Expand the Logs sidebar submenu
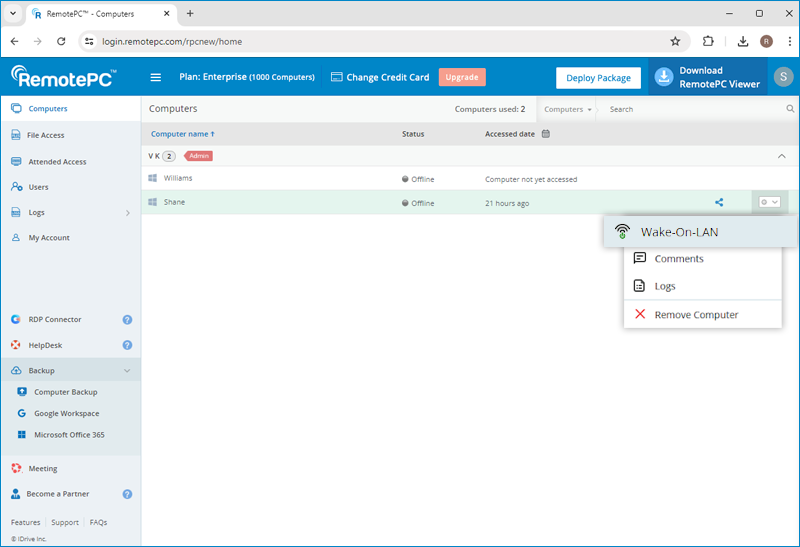This screenshot has height=547, width=800. click(127, 213)
